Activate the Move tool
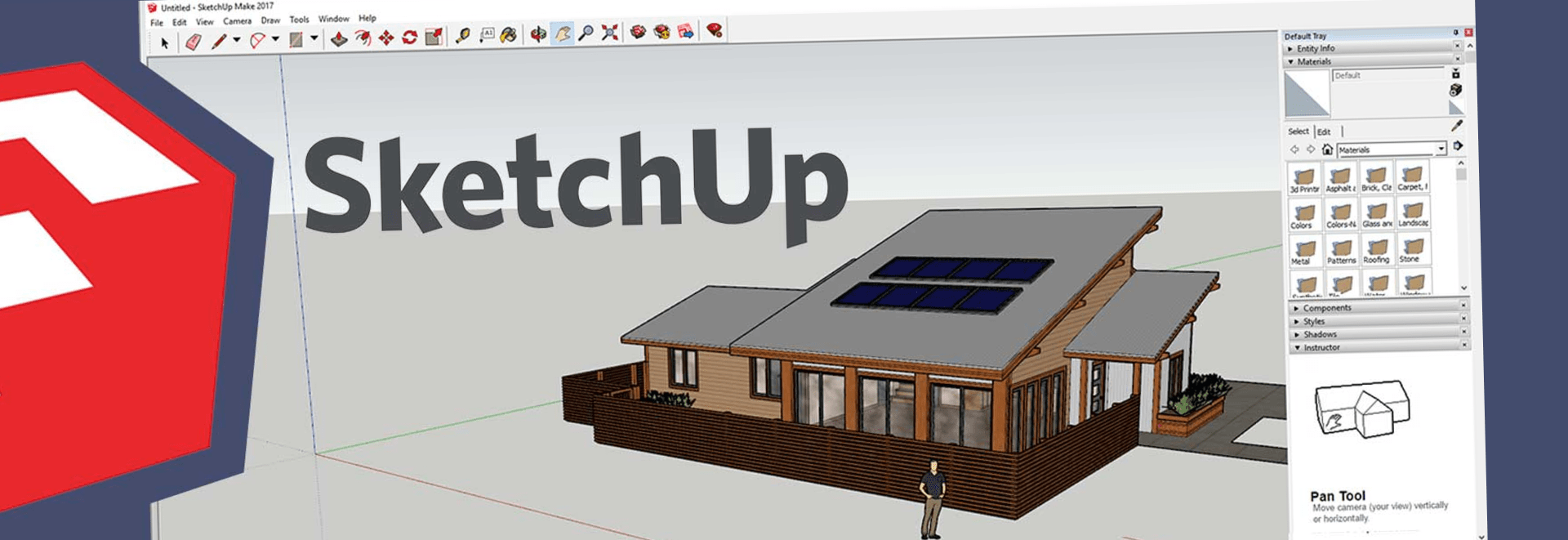The width and height of the screenshot is (1568, 540). coord(386,38)
